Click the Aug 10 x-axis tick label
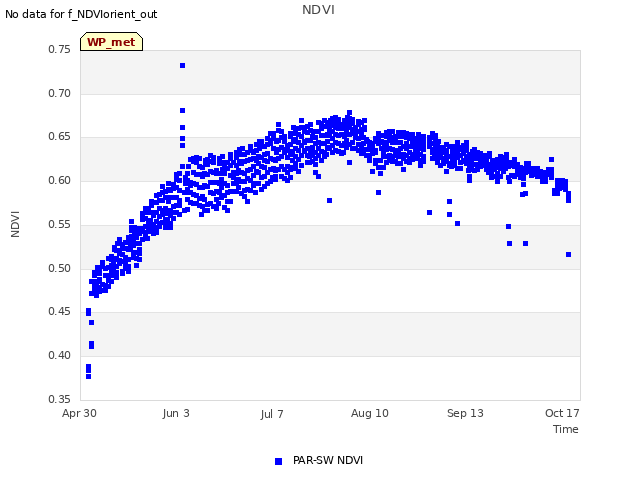Image resolution: width=640 pixels, height=480 pixels. pos(370,413)
